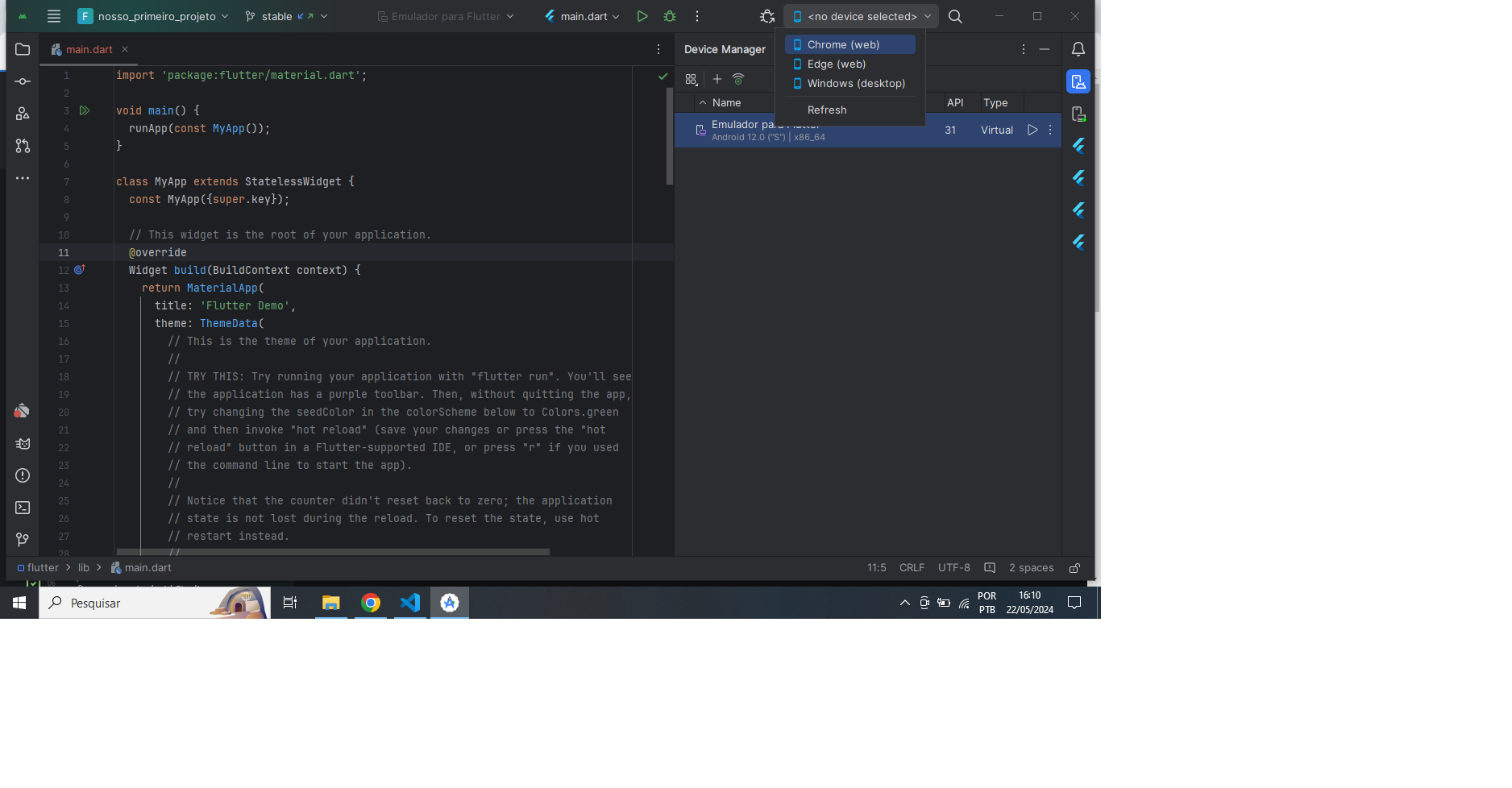The image size is (1512, 788).
Task: Click the editor vertical scrollbar thumb
Action: click(x=669, y=136)
